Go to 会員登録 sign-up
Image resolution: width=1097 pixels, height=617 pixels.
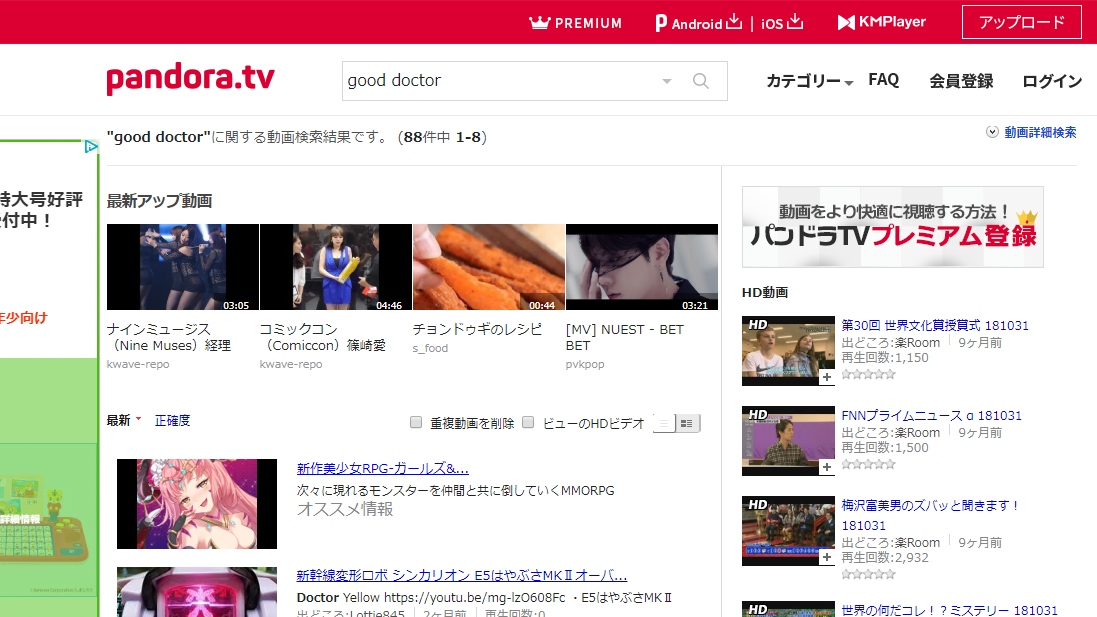point(961,81)
